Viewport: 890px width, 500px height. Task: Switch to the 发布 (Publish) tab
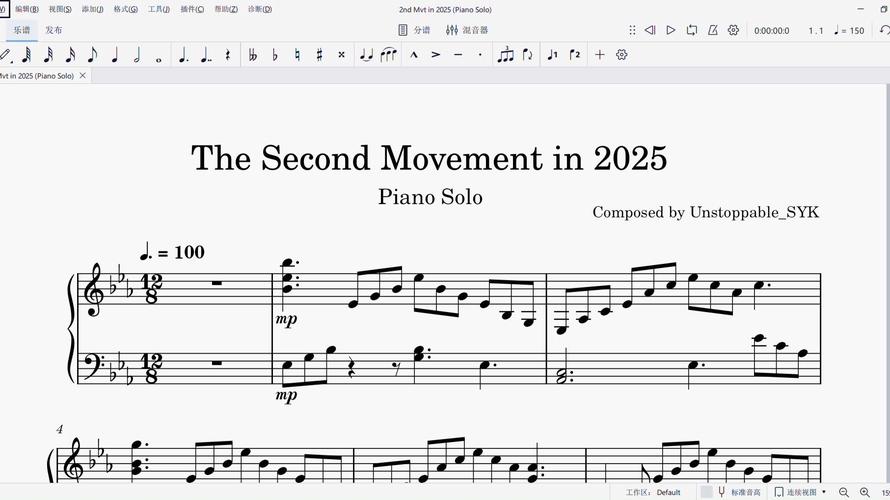click(x=54, y=30)
